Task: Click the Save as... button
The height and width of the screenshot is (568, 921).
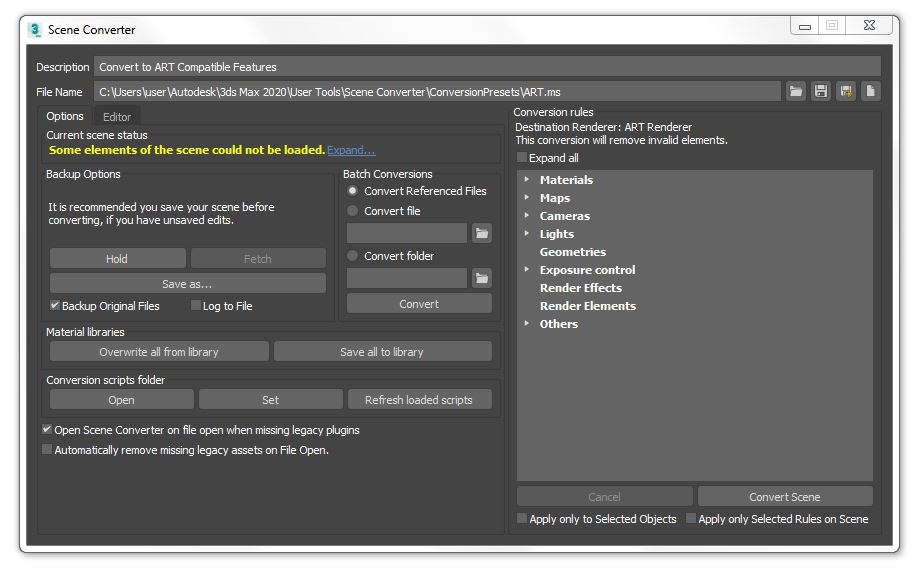Action: [187, 284]
